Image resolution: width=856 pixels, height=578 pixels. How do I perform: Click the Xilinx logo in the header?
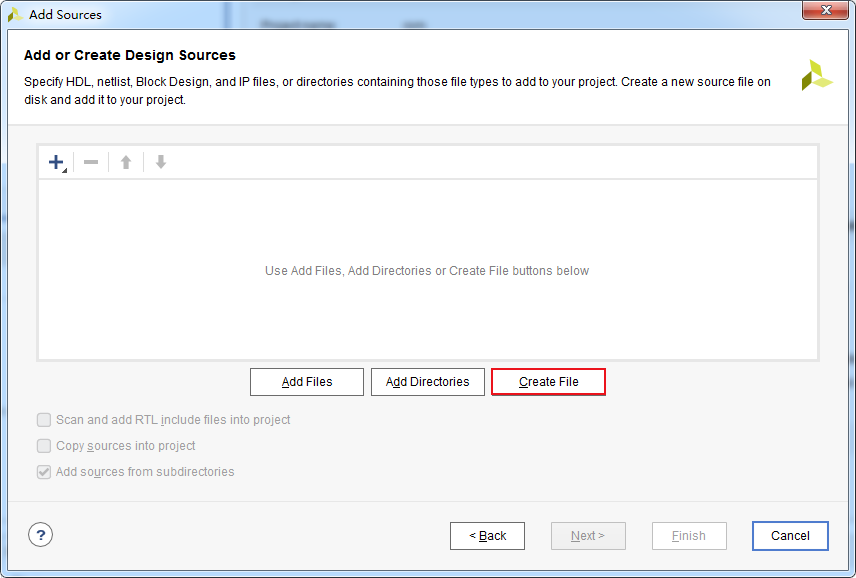tap(816, 75)
